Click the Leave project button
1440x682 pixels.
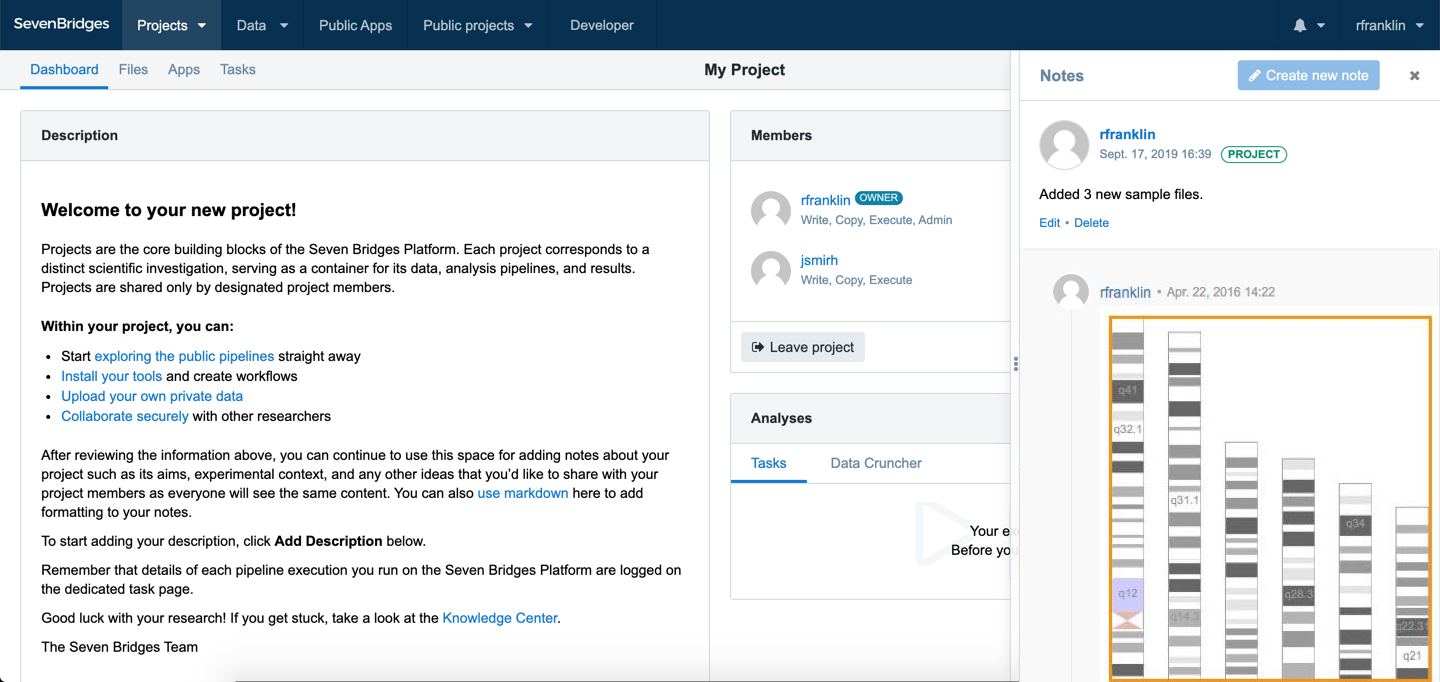tap(803, 347)
